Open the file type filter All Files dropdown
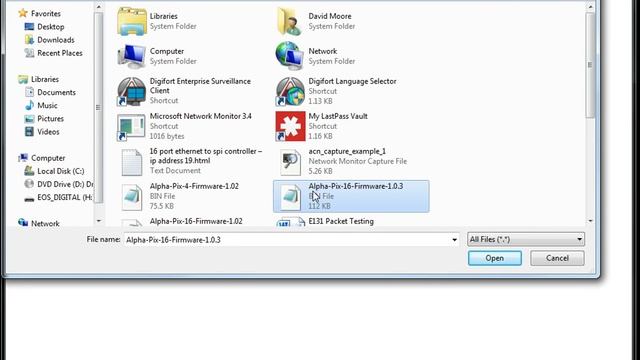 (526, 239)
